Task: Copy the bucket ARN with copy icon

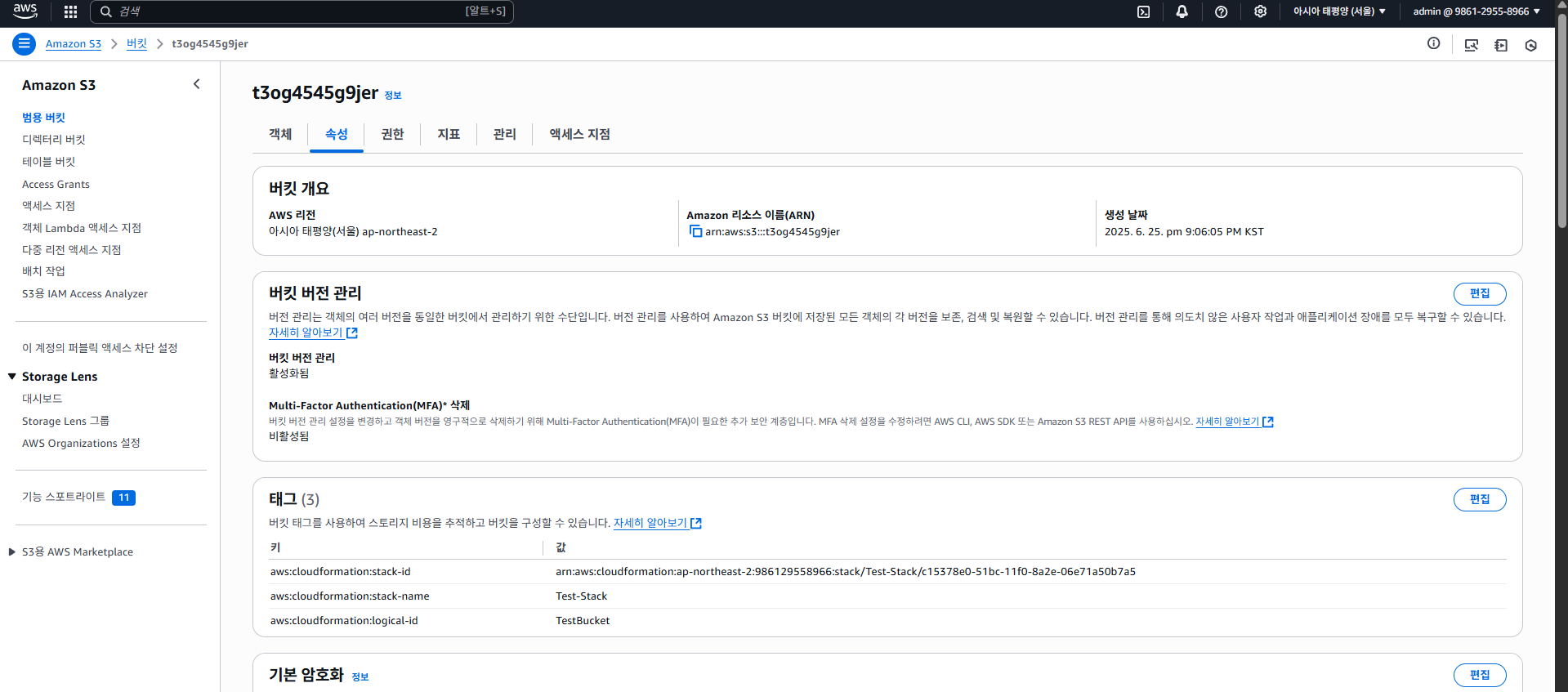Action: coord(695,231)
